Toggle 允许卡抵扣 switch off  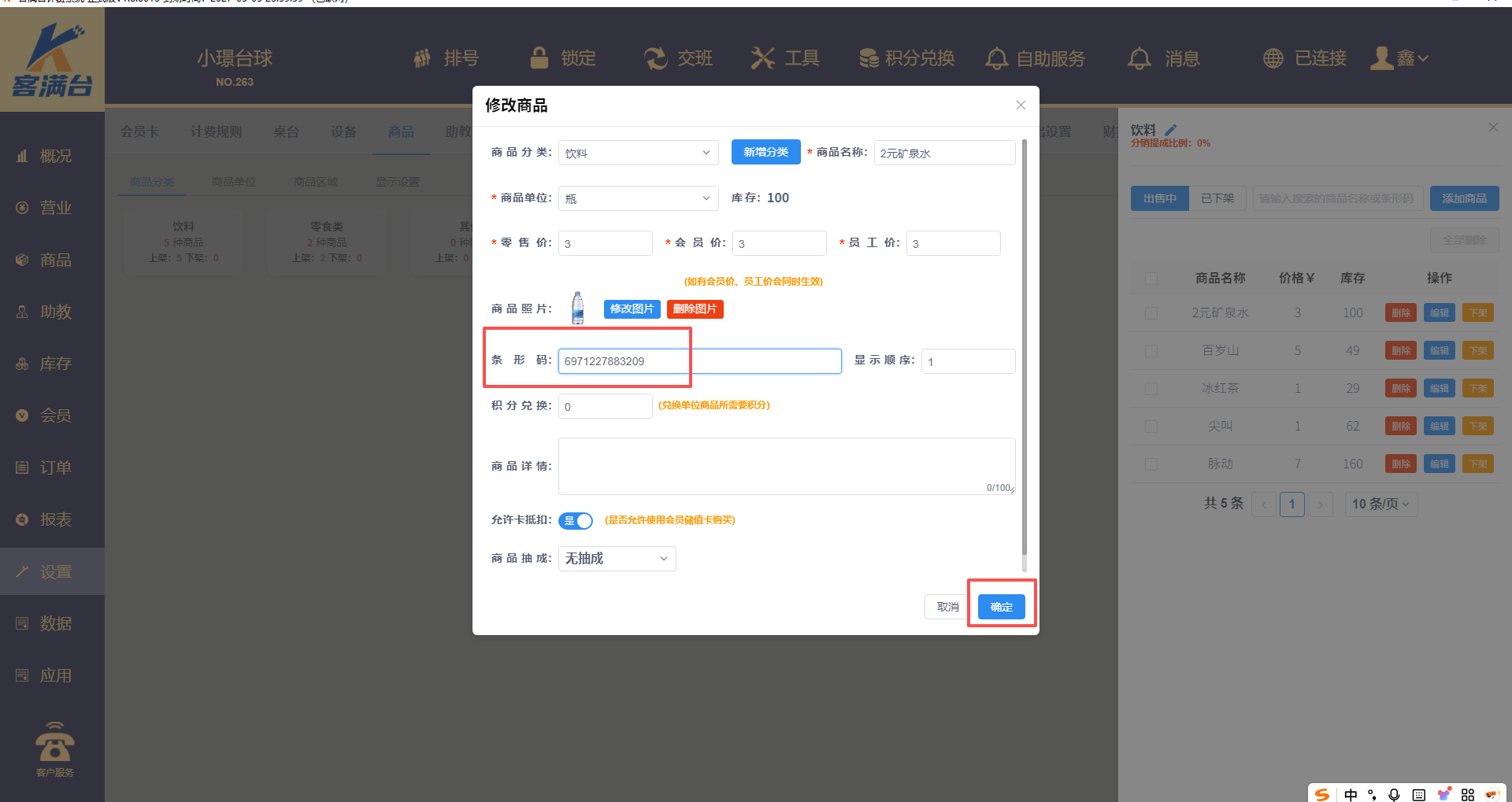tap(576, 521)
